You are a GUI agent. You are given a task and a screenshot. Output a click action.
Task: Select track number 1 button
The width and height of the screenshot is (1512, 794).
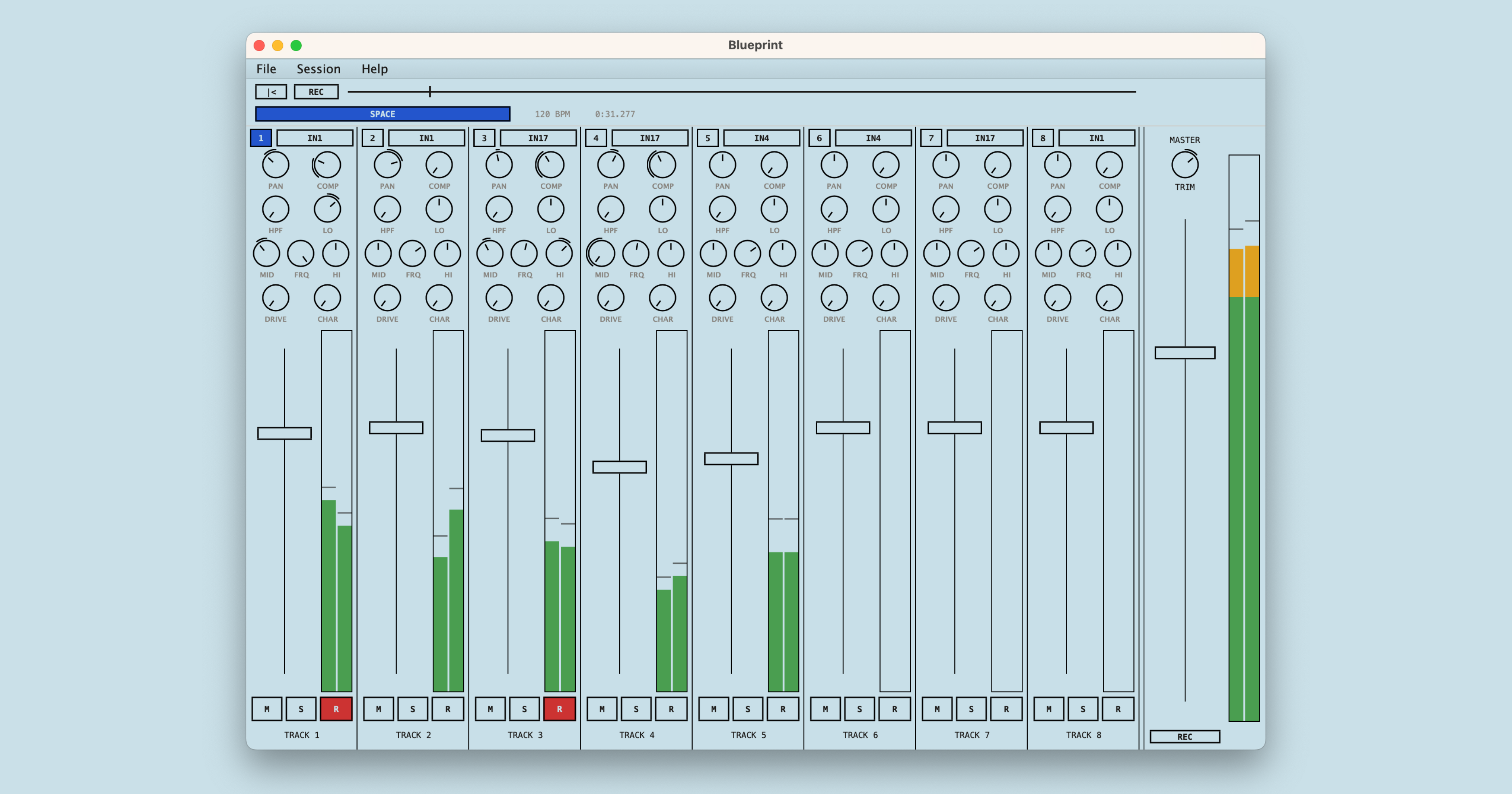point(260,138)
